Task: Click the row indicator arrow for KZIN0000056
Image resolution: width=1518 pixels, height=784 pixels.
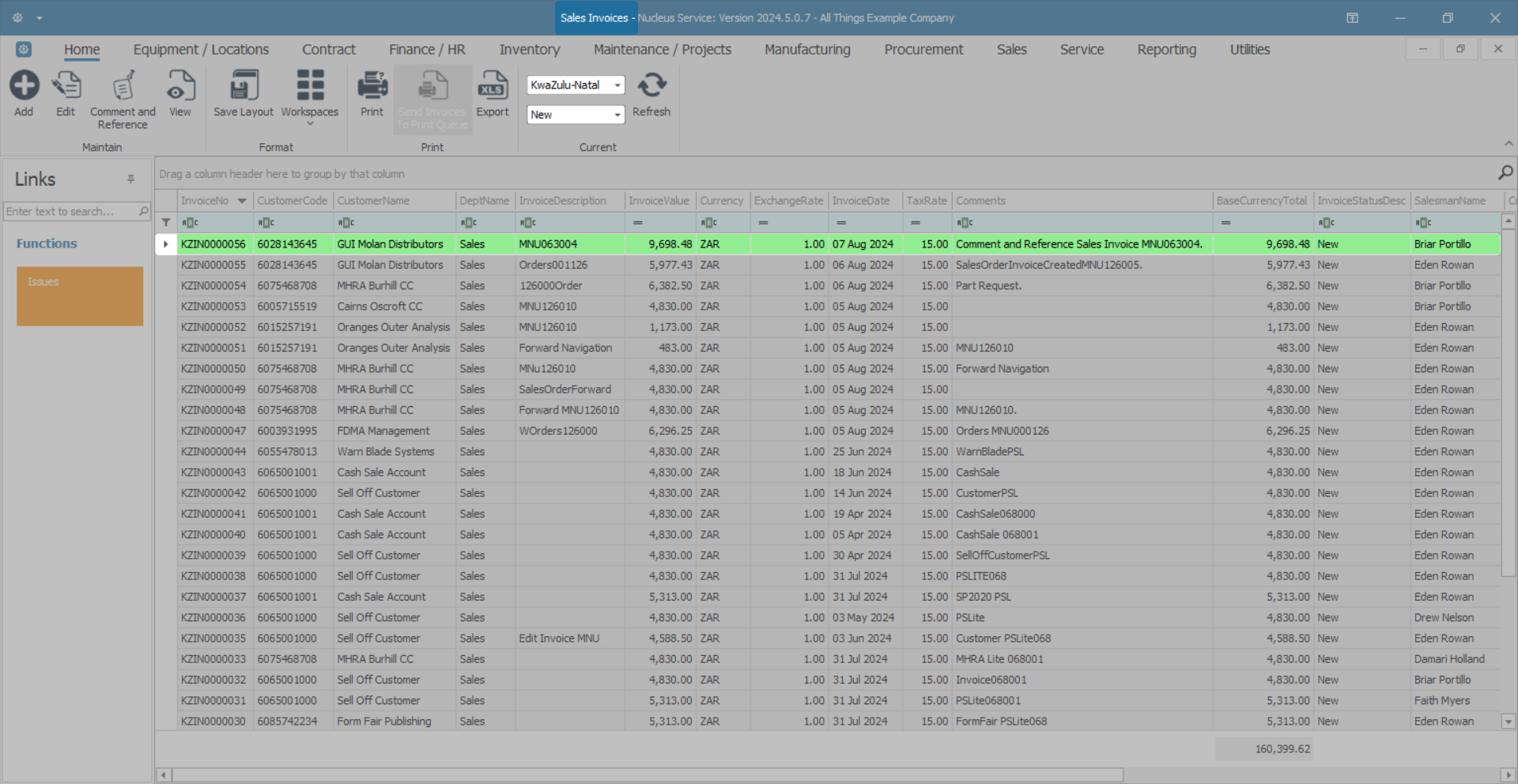Action: pos(166,244)
